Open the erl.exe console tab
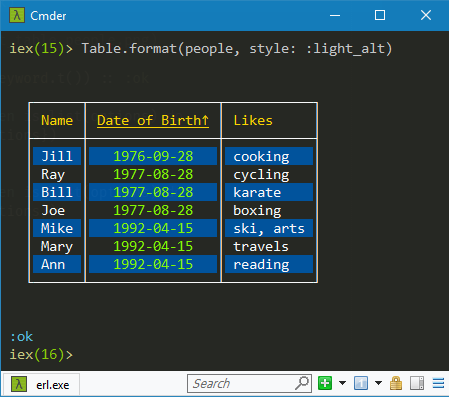This screenshot has height=397, width=449. pos(41,384)
